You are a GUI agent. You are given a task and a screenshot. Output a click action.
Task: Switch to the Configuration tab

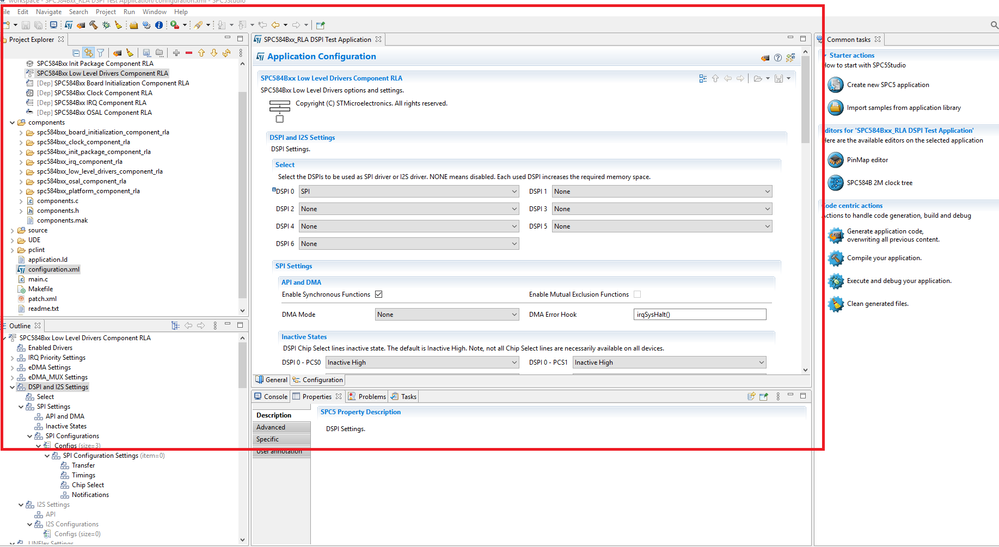pyautogui.click(x=318, y=380)
